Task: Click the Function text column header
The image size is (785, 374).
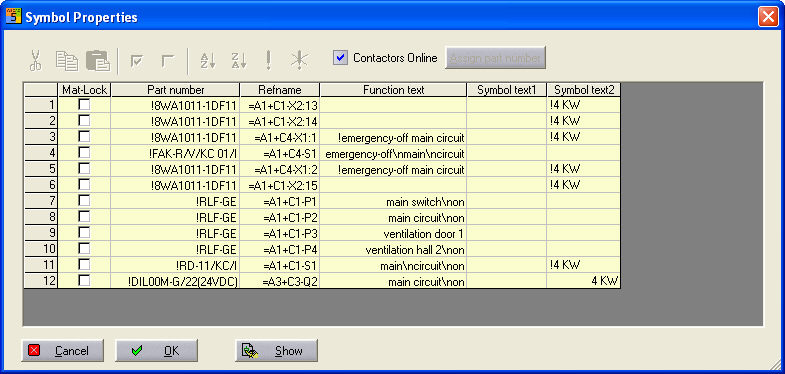Action: pyautogui.click(x=394, y=90)
